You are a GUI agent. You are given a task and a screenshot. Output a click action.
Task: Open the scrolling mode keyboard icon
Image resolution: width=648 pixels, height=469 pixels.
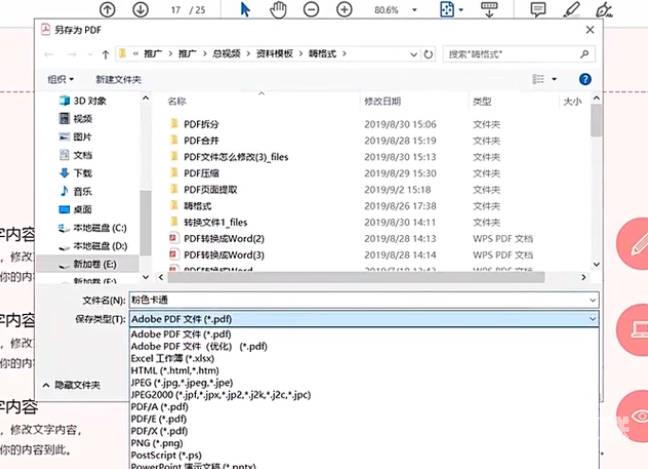(x=489, y=9)
